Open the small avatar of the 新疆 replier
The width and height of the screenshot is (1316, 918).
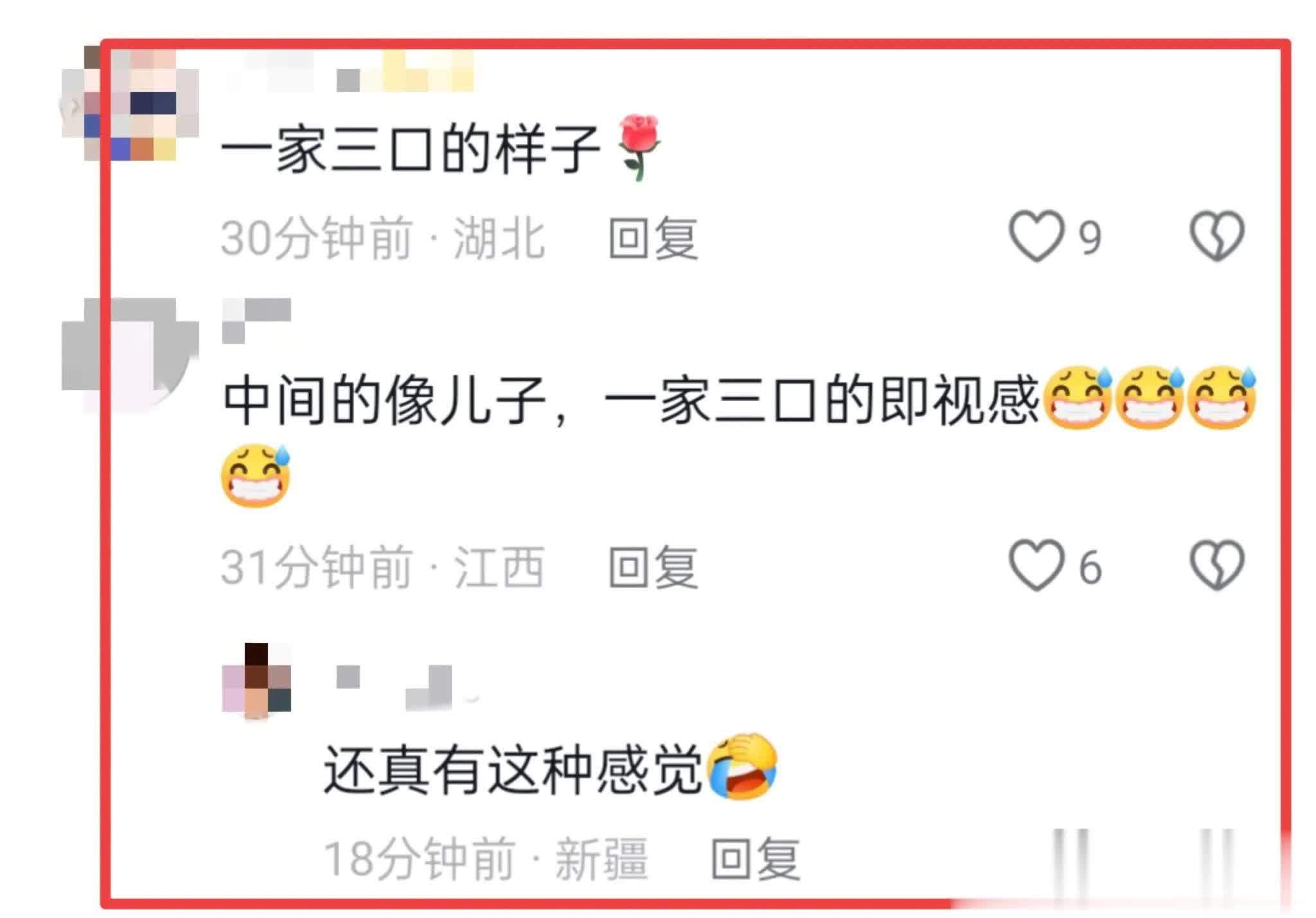[x=256, y=681]
